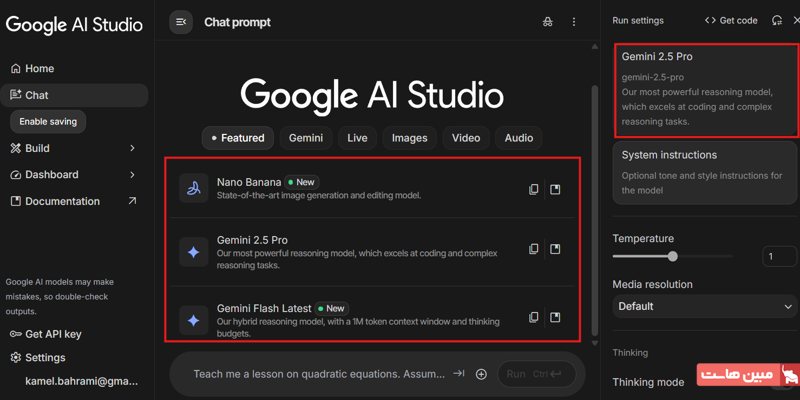800x400 pixels.
Task: Select the Video filter tab
Action: 466,138
